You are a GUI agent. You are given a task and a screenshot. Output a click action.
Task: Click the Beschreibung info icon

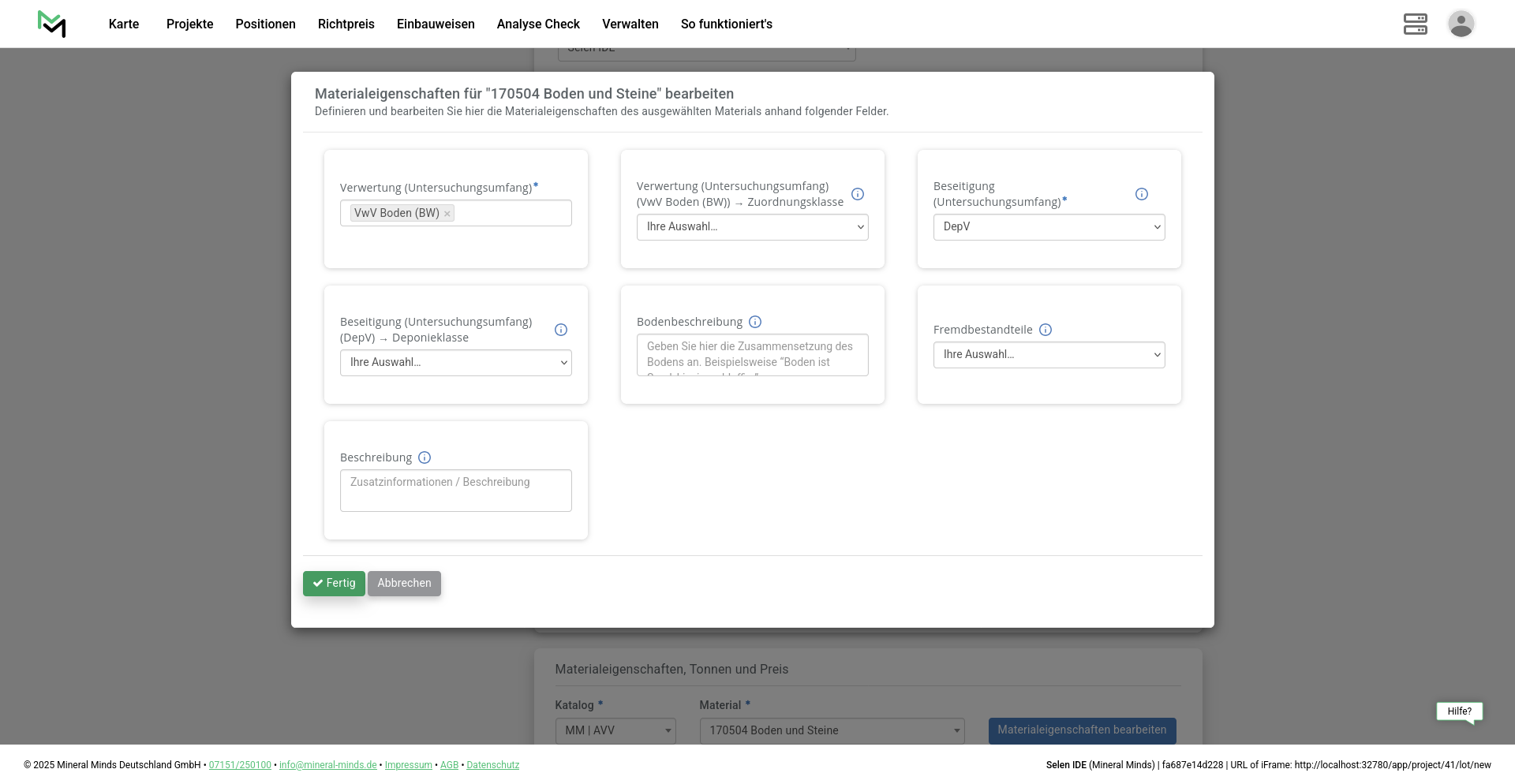(x=425, y=457)
